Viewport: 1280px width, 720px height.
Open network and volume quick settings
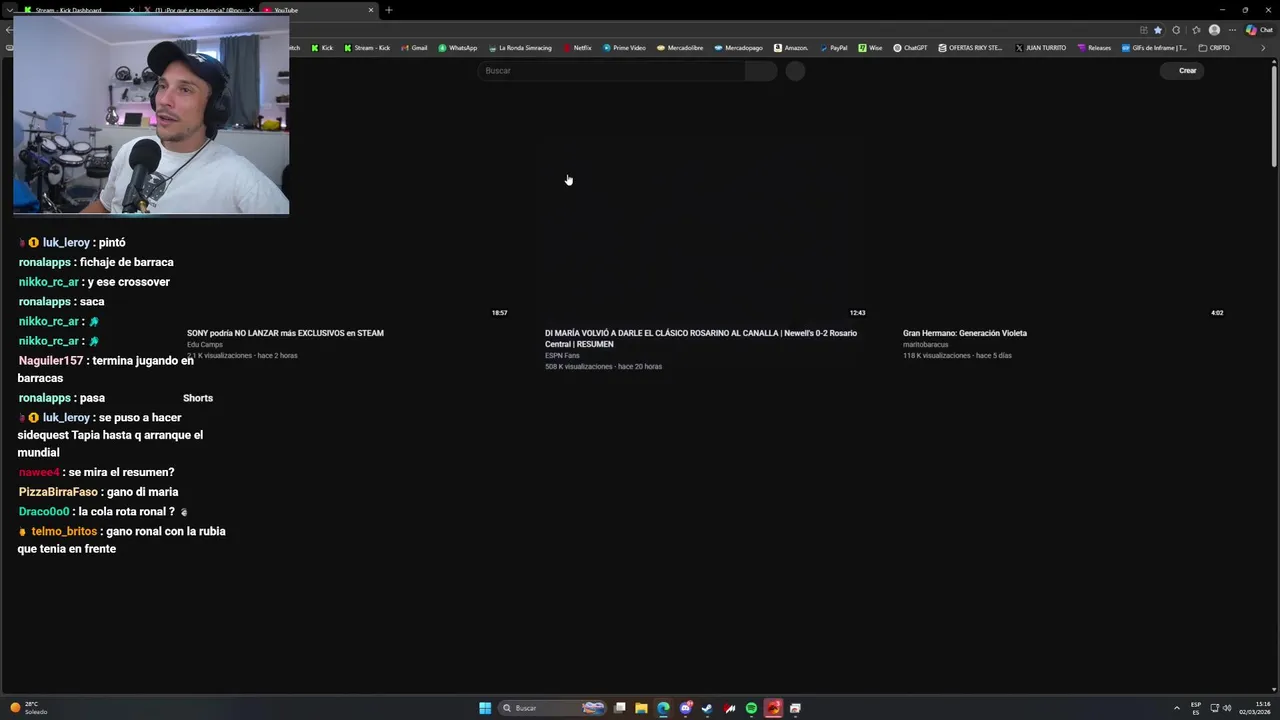click(x=1220, y=708)
